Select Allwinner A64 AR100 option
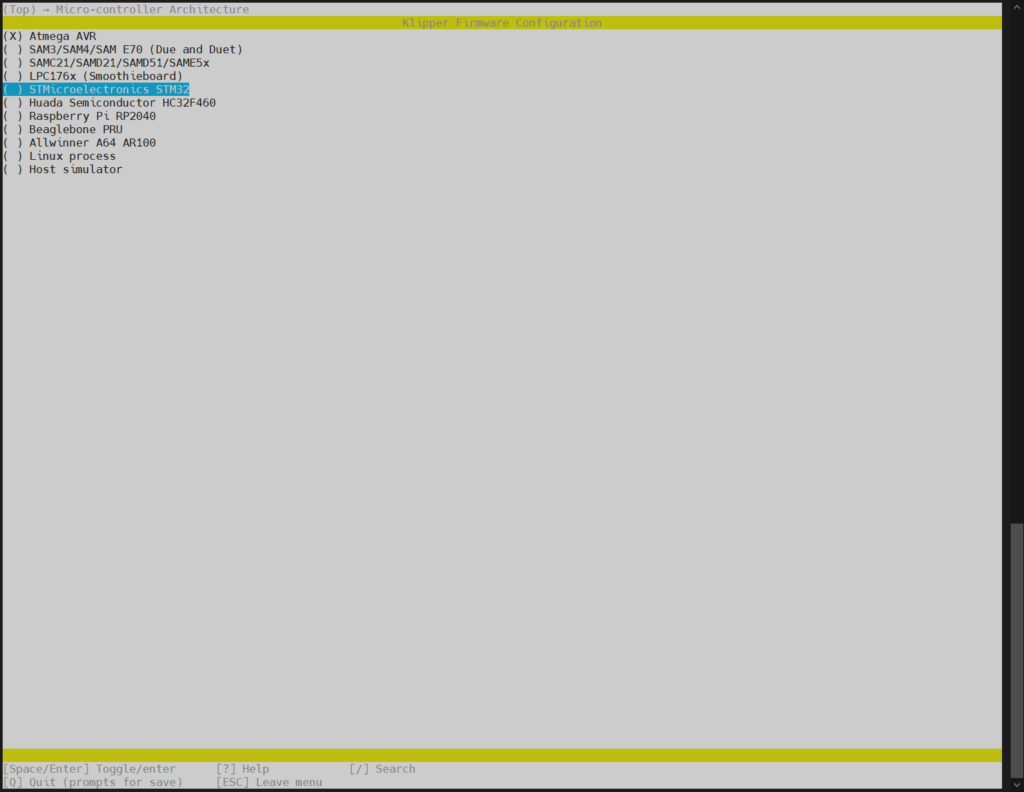The image size is (1024, 792). coord(79,142)
